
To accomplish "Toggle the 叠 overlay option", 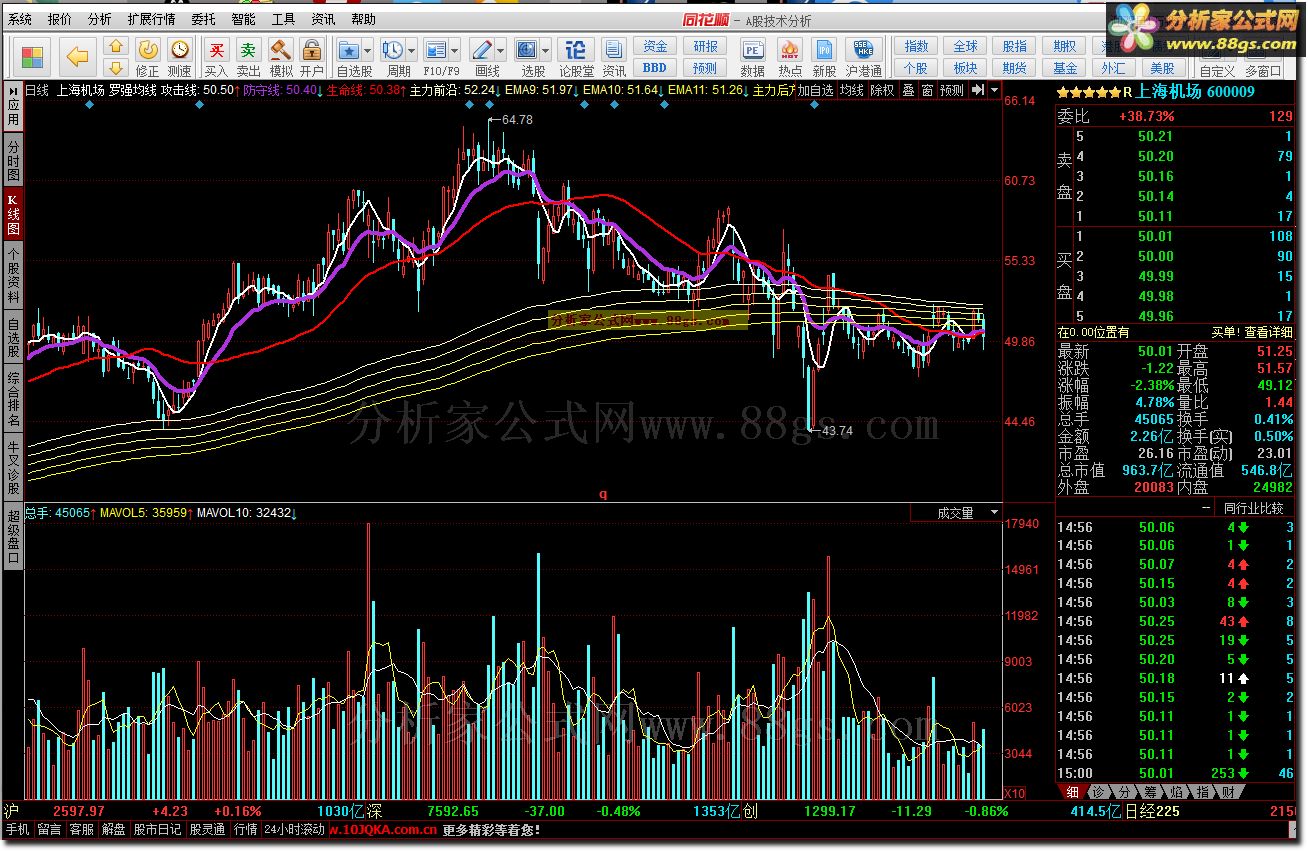I will pyautogui.click(x=908, y=90).
